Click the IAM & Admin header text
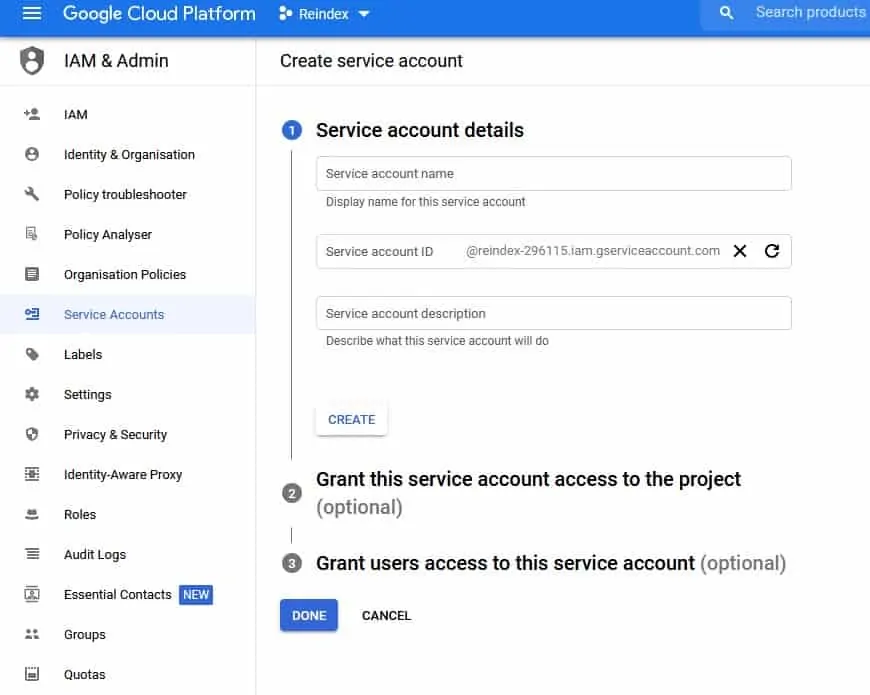Viewport: 870px width, 695px height. [x=116, y=60]
